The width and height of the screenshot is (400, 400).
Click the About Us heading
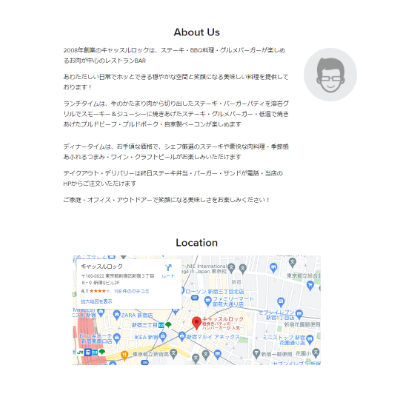click(197, 32)
